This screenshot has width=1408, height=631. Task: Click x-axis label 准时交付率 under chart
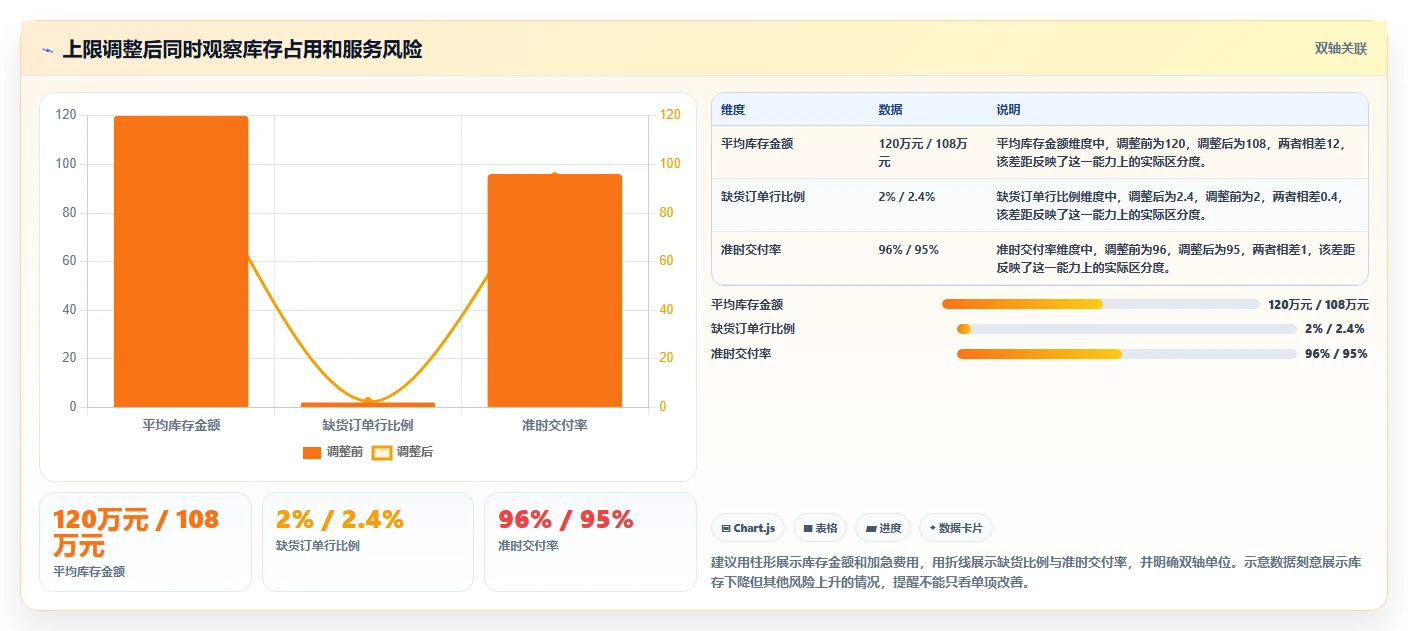click(555, 425)
